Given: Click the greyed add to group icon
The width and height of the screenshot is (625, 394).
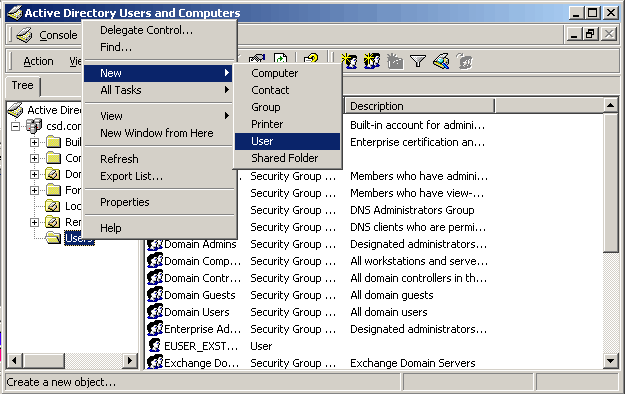Looking at the screenshot, I should [464, 61].
